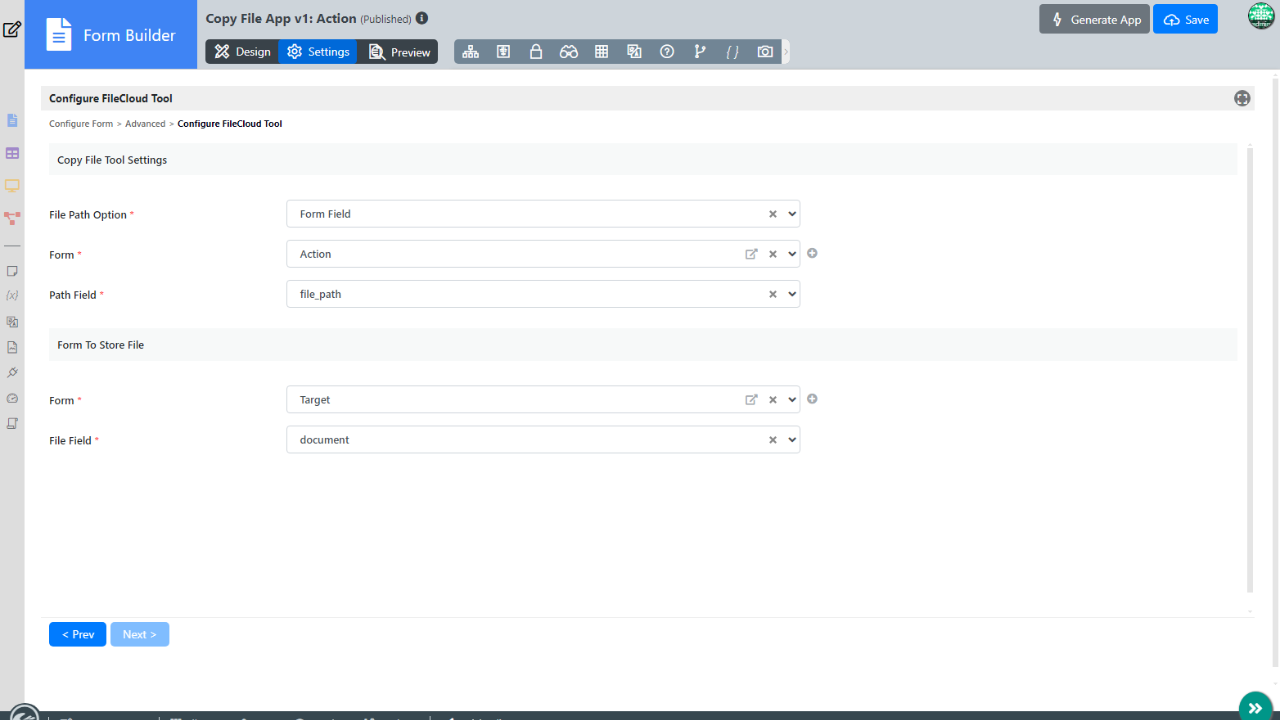The width and height of the screenshot is (1280, 720).
Task: Go back with the Prev button
Action: (77, 634)
